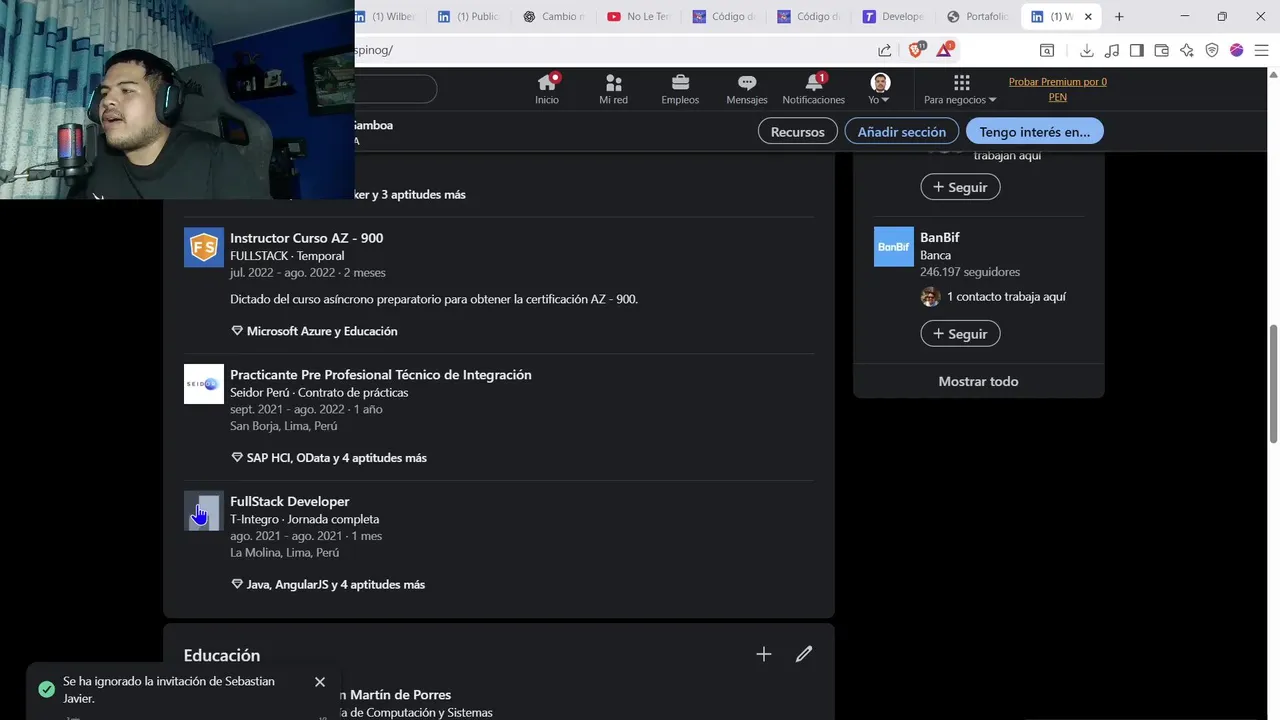
Task: Open Brave Shields lion icon
Action: click(x=916, y=50)
